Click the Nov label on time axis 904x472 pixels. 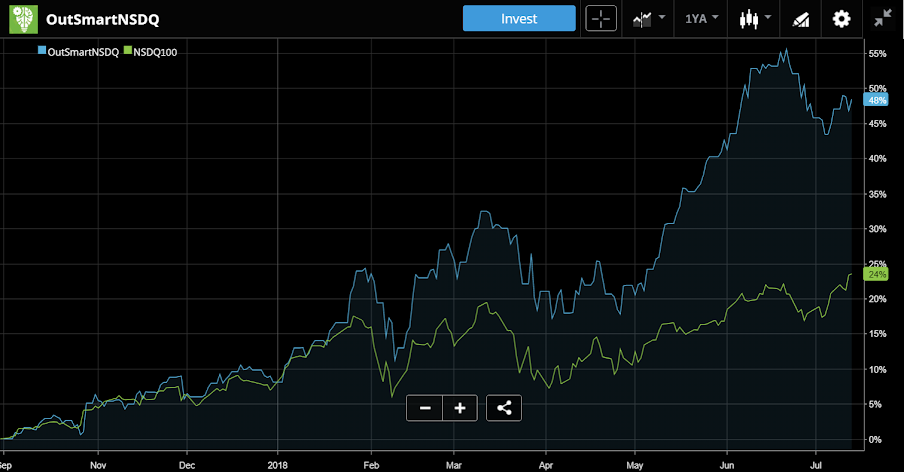coord(98,465)
